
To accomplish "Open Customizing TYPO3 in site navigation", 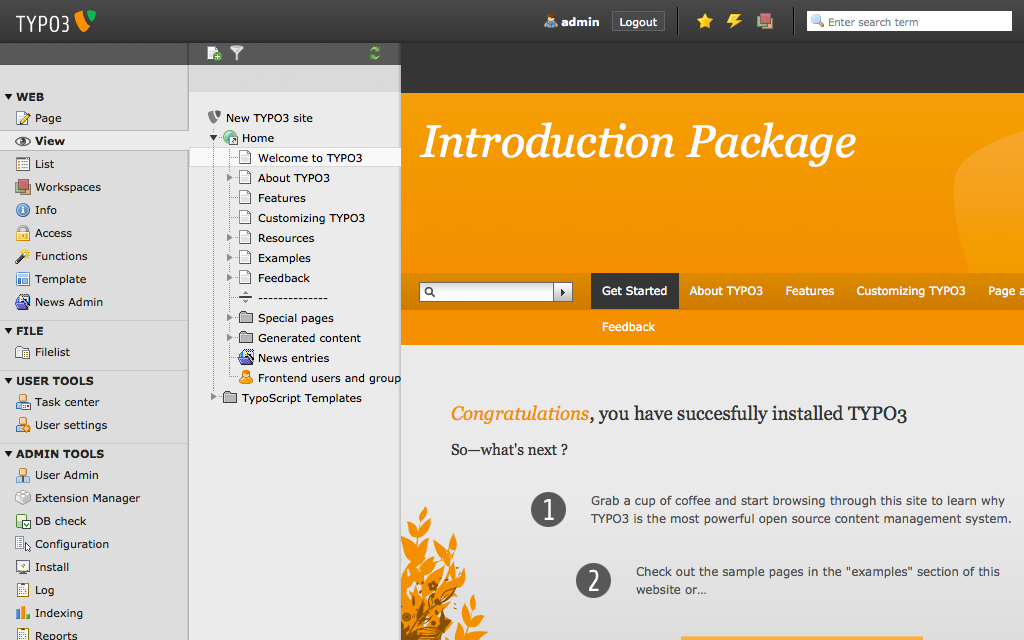I will point(910,291).
